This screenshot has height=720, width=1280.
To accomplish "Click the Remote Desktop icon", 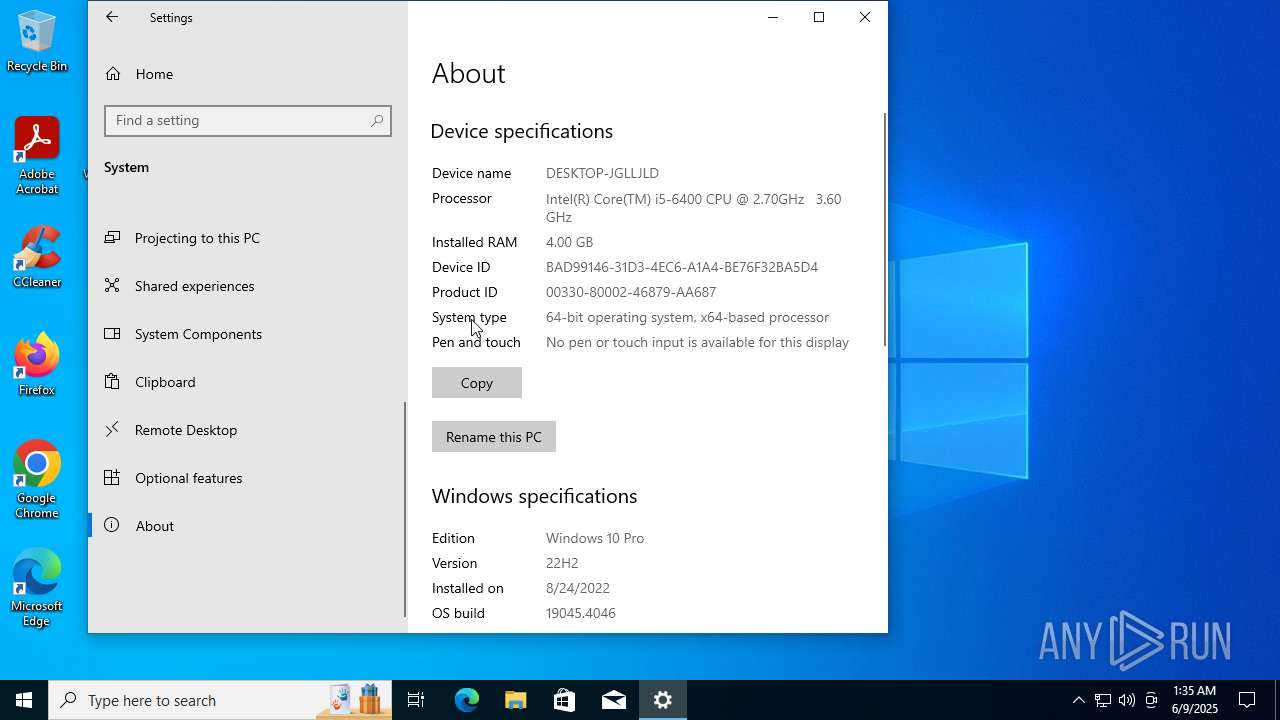I will coord(113,430).
